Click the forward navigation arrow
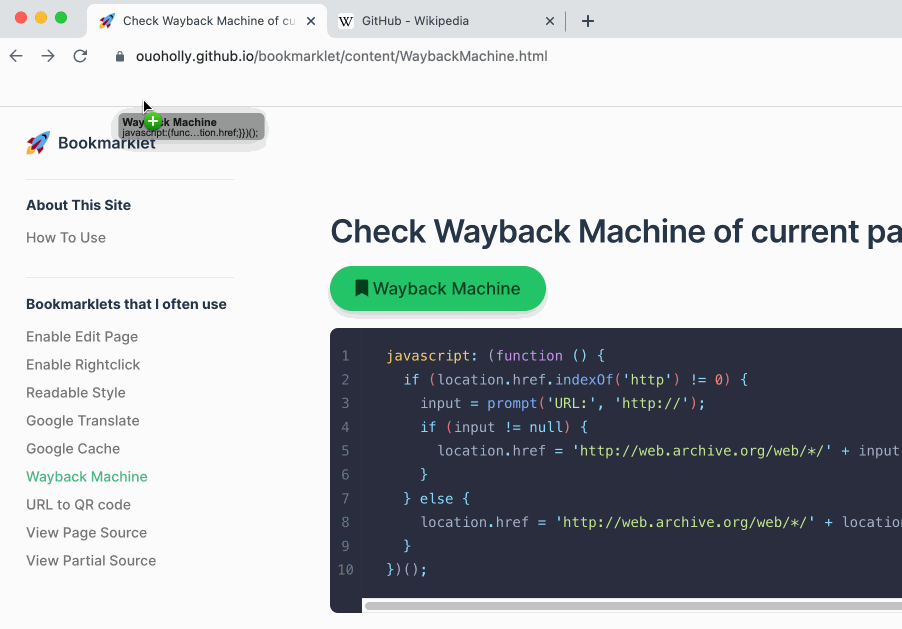Image resolution: width=902 pixels, height=629 pixels. click(47, 56)
